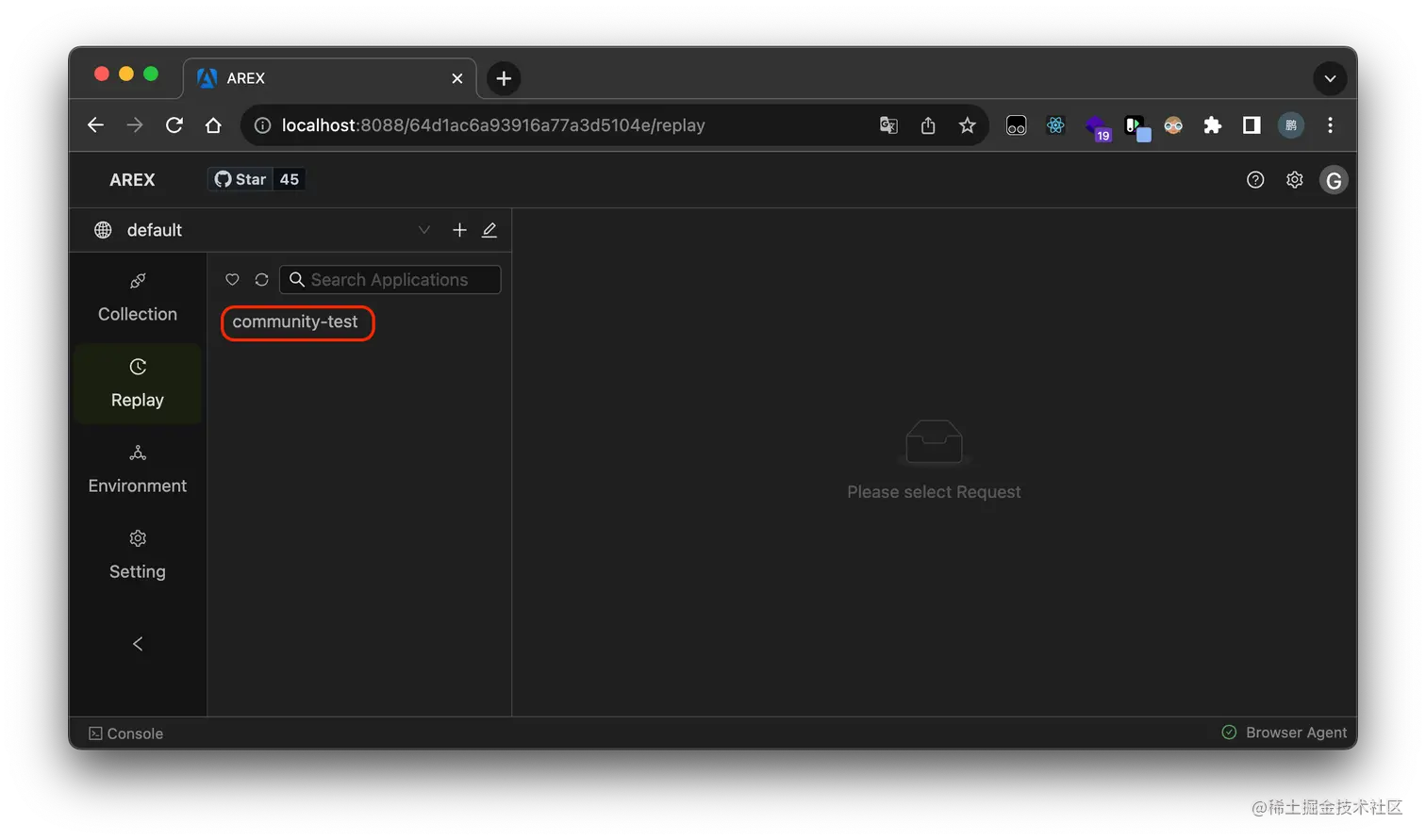This screenshot has height=840, width=1426.
Task: Open a new browser tab
Action: tap(504, 78)
